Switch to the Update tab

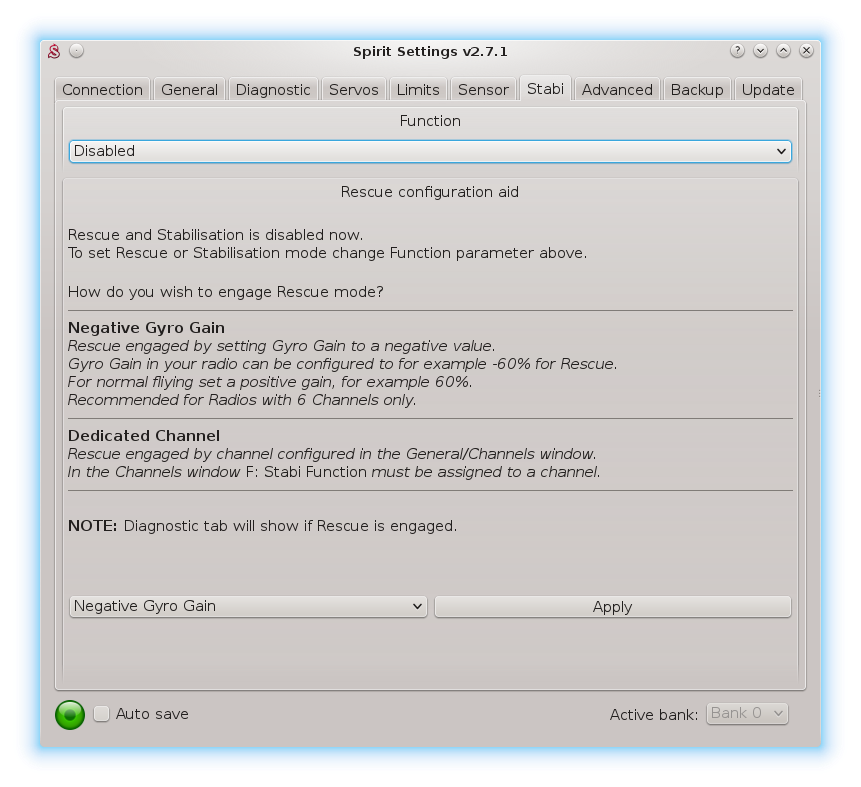(768, 90)
